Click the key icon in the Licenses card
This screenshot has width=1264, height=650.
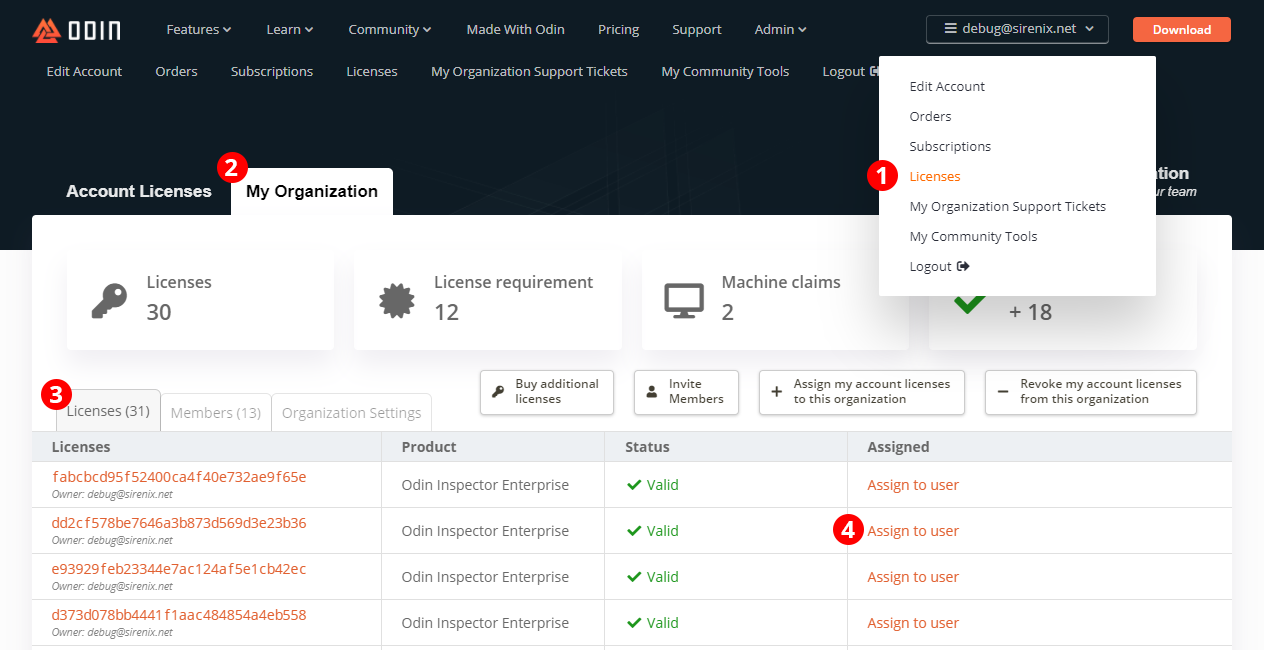point(108,300)
